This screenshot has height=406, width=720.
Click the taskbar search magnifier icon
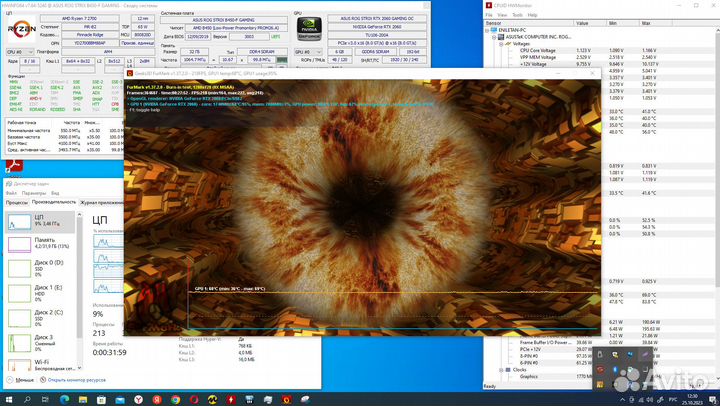tap(31, 397)
